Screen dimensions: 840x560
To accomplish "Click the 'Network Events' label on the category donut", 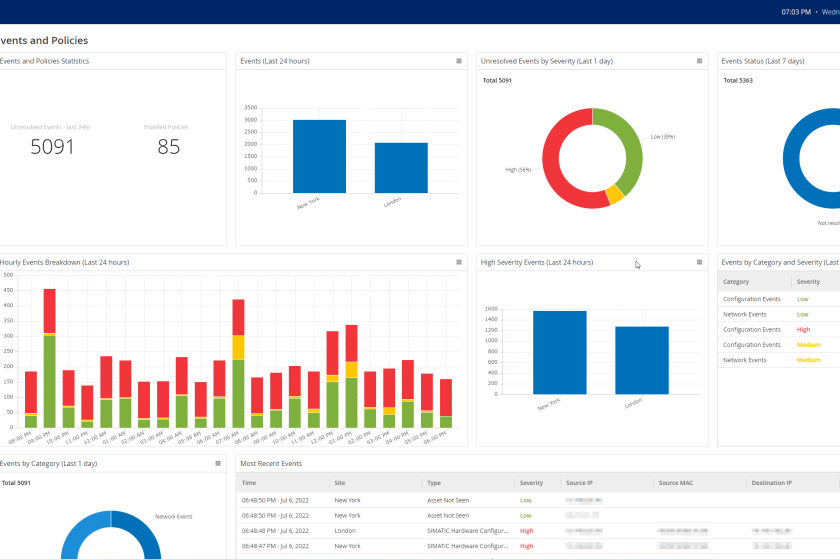I will [174, 517].
